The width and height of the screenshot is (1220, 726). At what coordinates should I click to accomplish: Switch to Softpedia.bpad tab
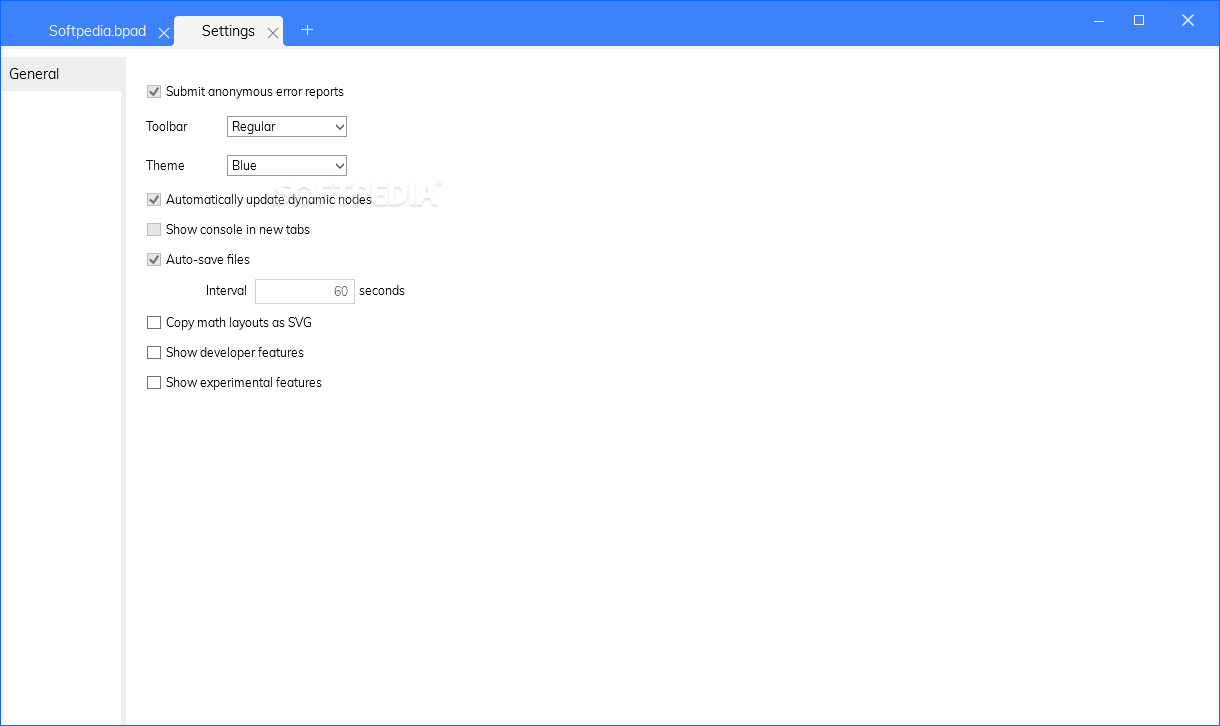click(x=97, y=31)
